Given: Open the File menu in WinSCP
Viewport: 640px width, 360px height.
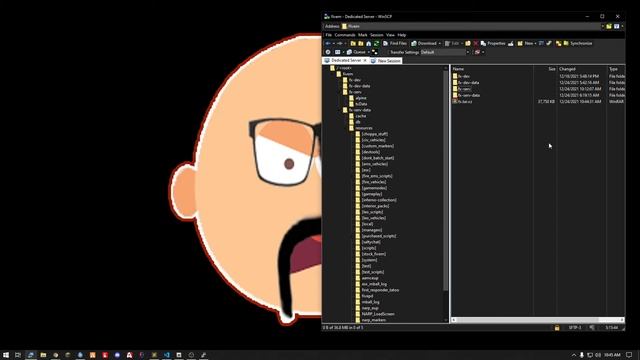Looking at the screenshot, I should (329, 35).
